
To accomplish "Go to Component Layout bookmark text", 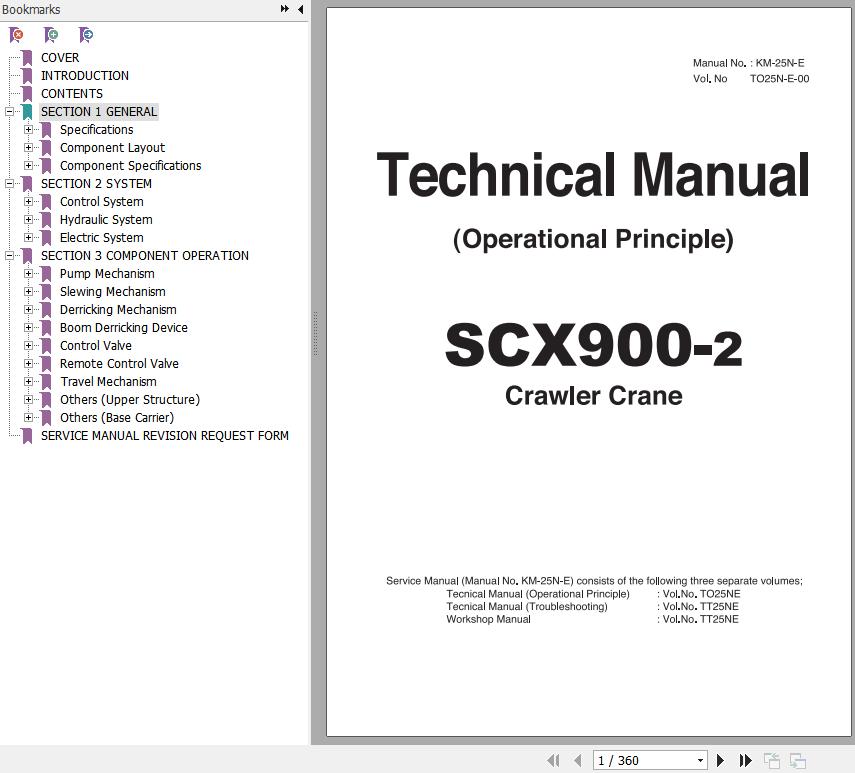I will (x=112, y=148).
